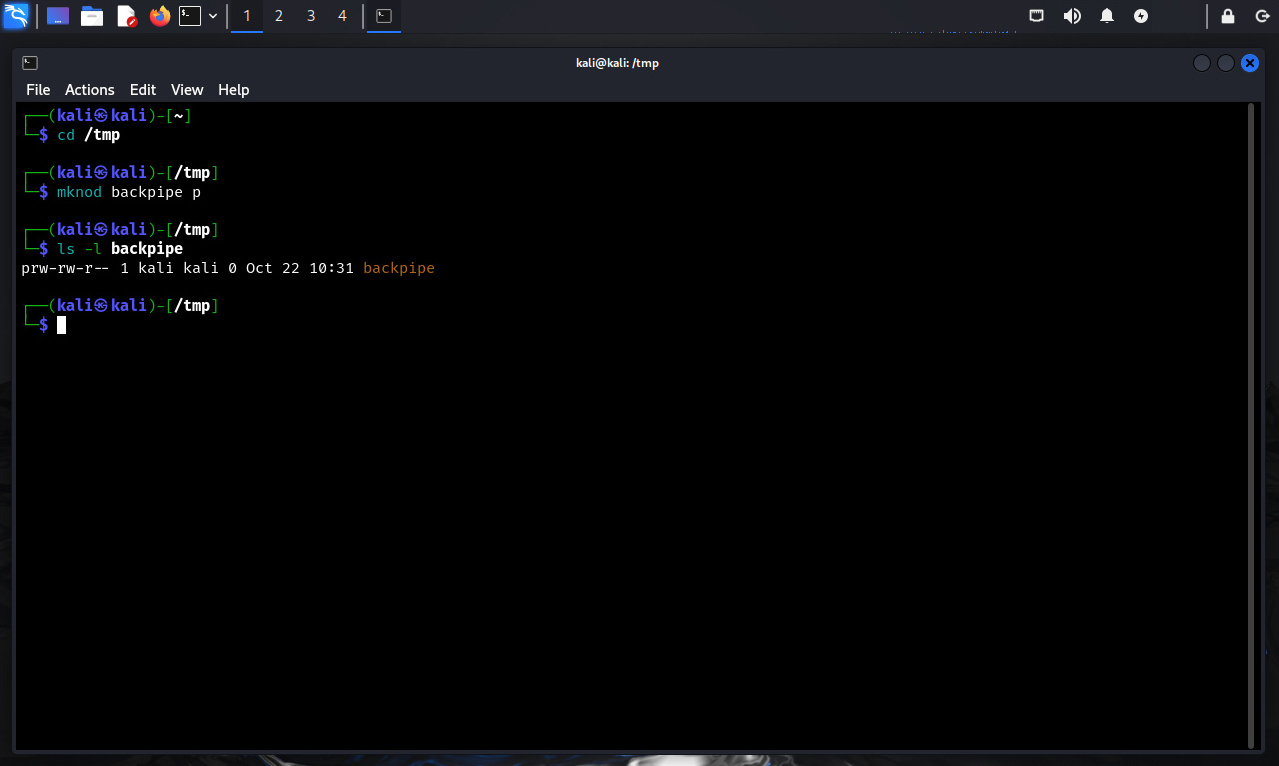
Task: Open the network connection tray icon
Action: point(1037,16)
